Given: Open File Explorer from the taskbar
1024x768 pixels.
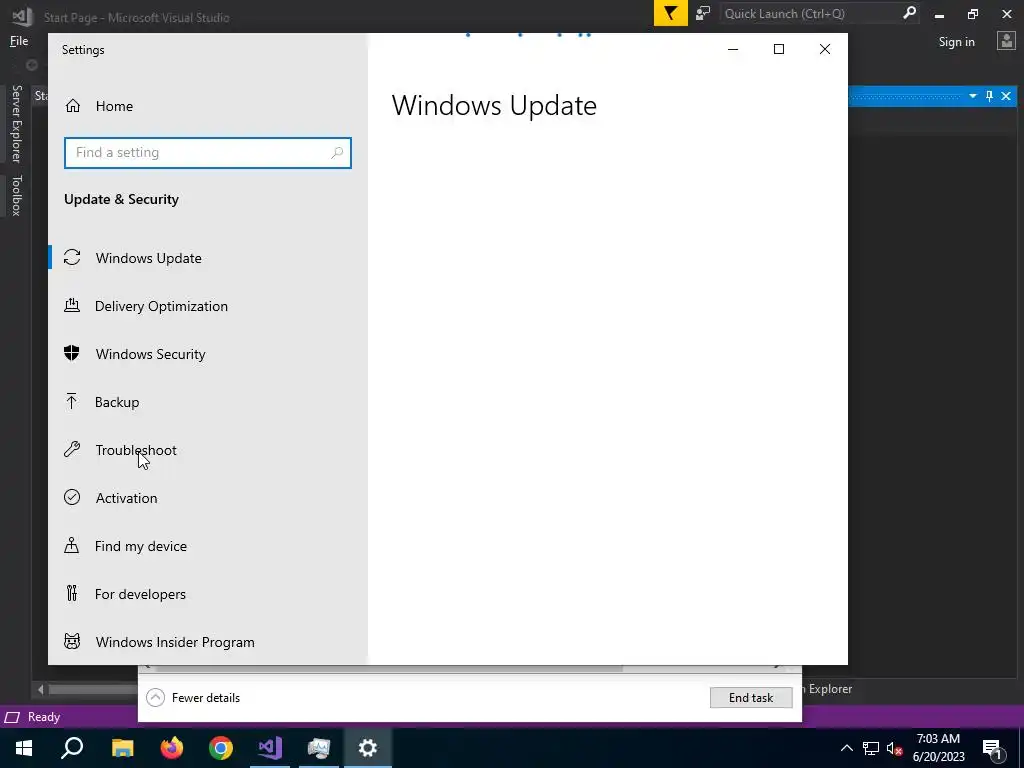Looking at the screenshot, I should coord(122,748).
